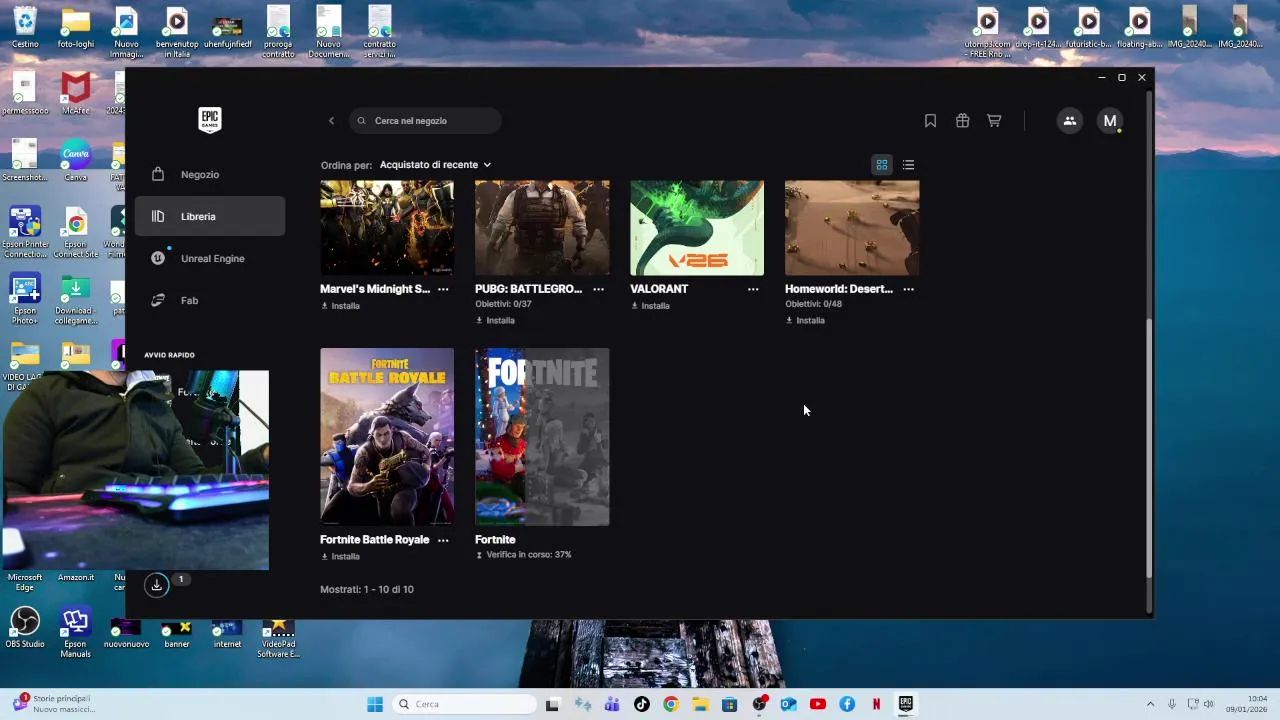The image size is (1280, 720).
Task: Open the shopping cart icon
Action: pos(994,121)
